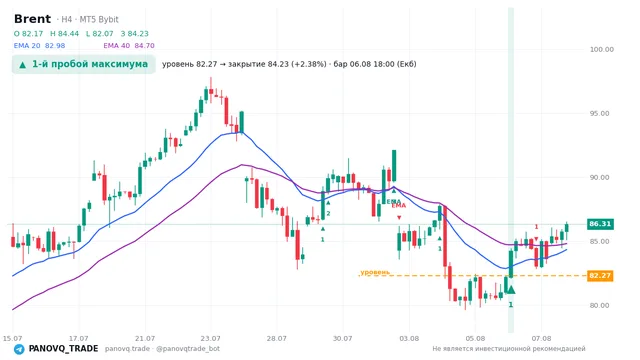The width and height of the screenshot is (640, 360).
Task: Click the '90.00' price axis label
Action: [x=599, y=178]
